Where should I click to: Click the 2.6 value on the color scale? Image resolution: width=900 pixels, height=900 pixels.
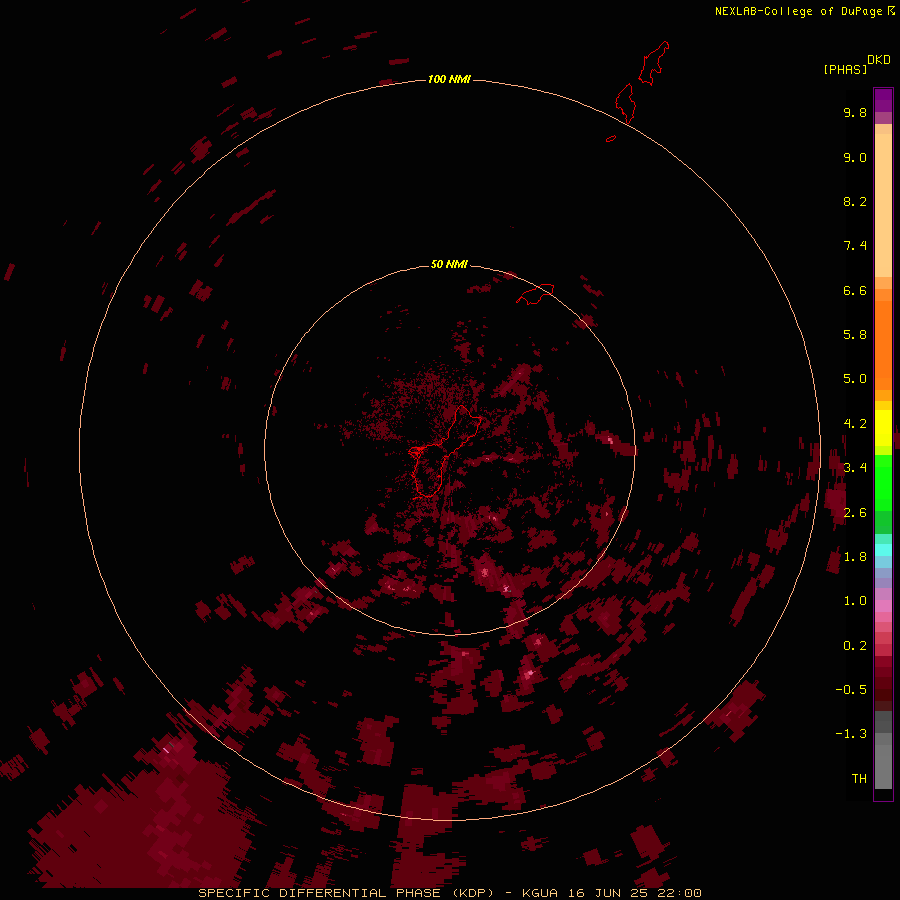(855, 513)
